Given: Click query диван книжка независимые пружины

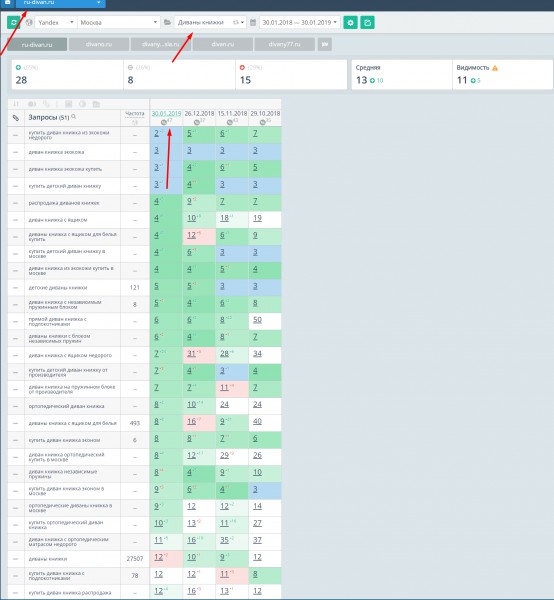Looking at the screenshot, I should pos(63,474).
